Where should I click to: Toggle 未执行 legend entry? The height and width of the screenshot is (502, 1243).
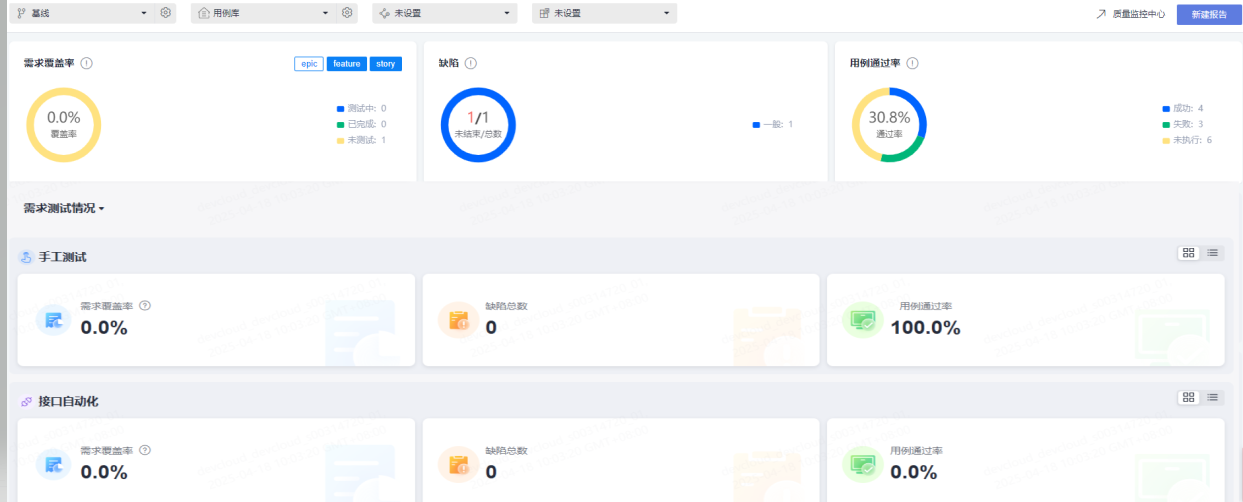[x=1187, y=140]
